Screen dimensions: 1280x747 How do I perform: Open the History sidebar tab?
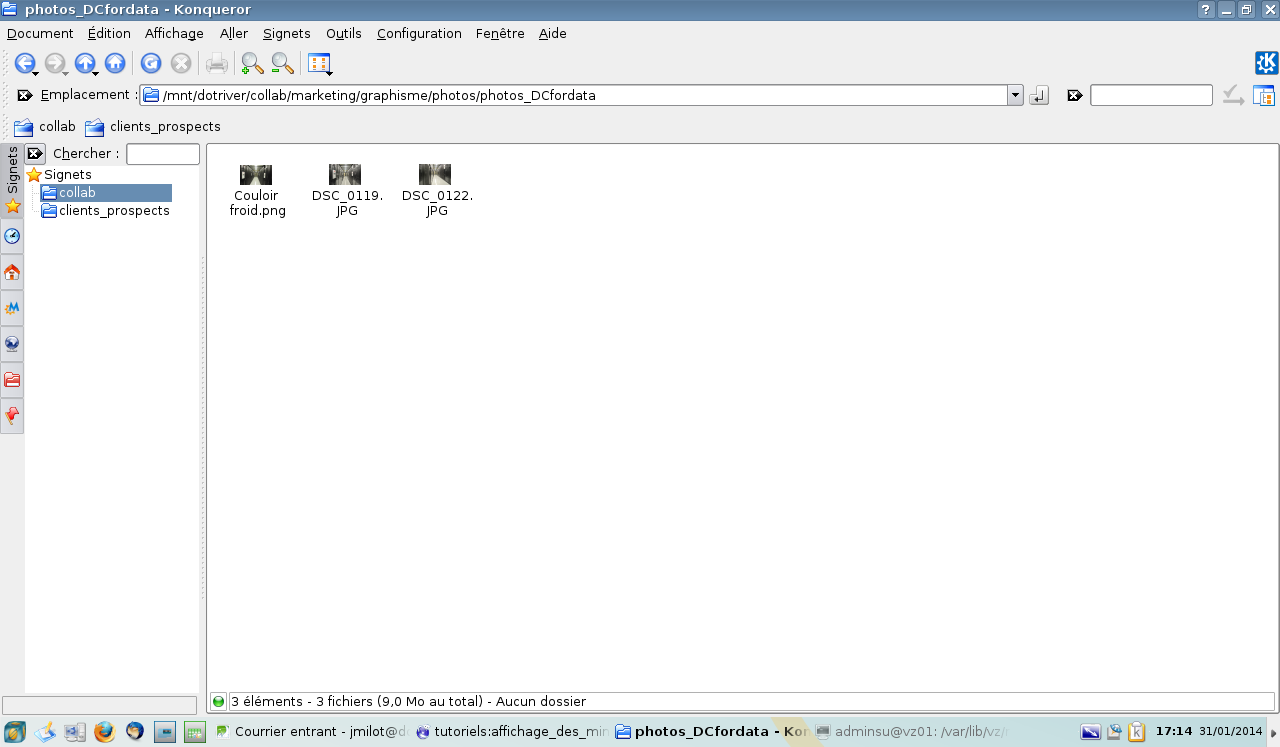(12, 237)
